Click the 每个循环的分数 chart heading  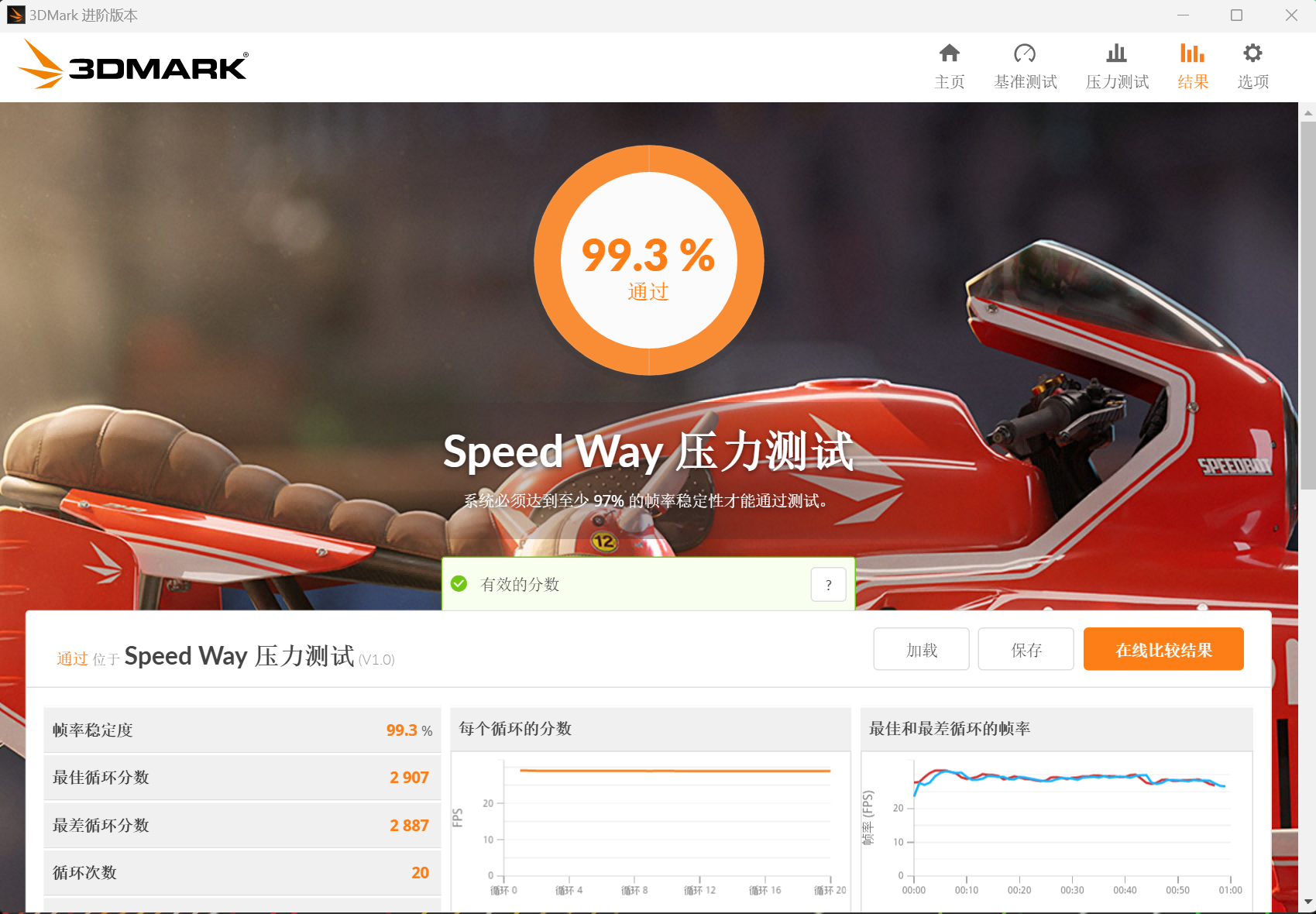[x=515, y=728]
